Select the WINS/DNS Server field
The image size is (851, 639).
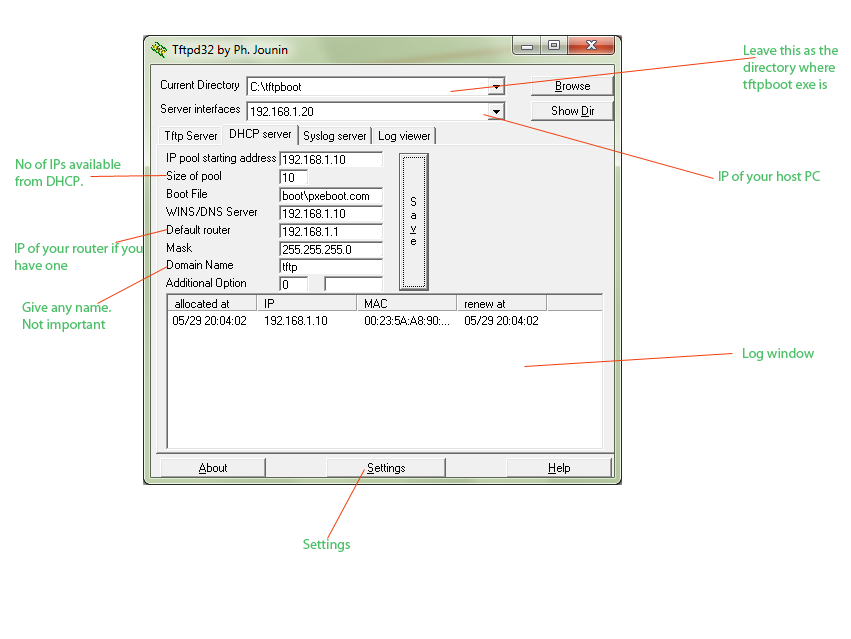coord(330,214)
